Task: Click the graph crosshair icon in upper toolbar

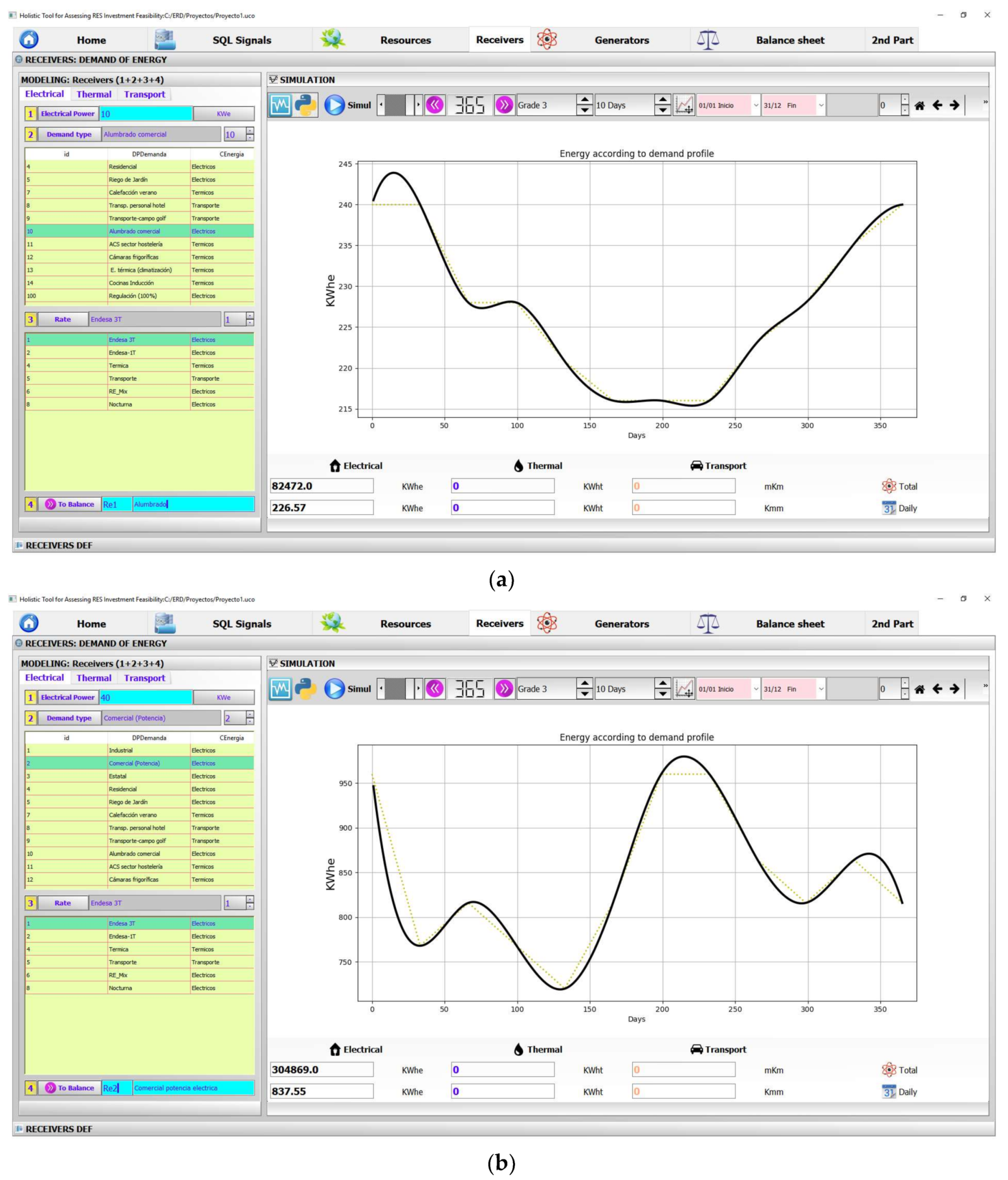Action: (x=684, y=106)
